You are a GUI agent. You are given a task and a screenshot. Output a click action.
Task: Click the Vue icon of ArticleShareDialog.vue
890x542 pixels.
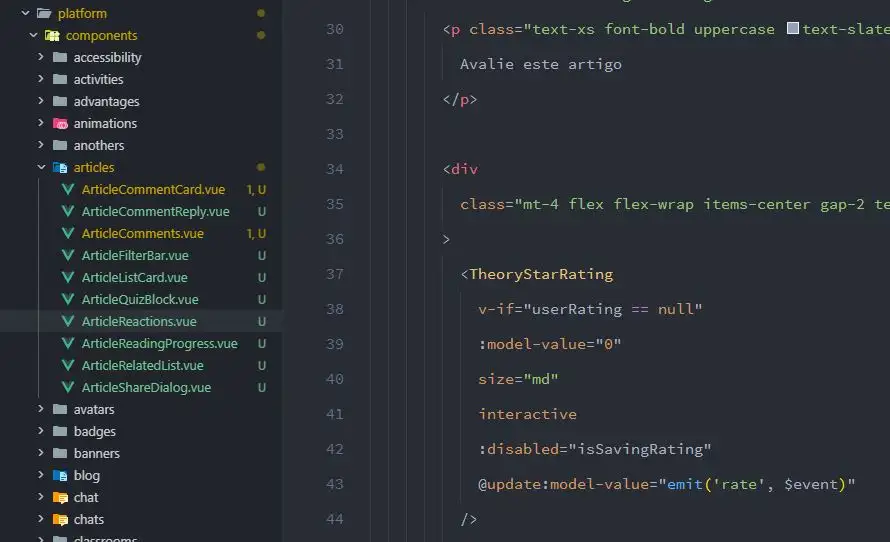tap(68, 388)
